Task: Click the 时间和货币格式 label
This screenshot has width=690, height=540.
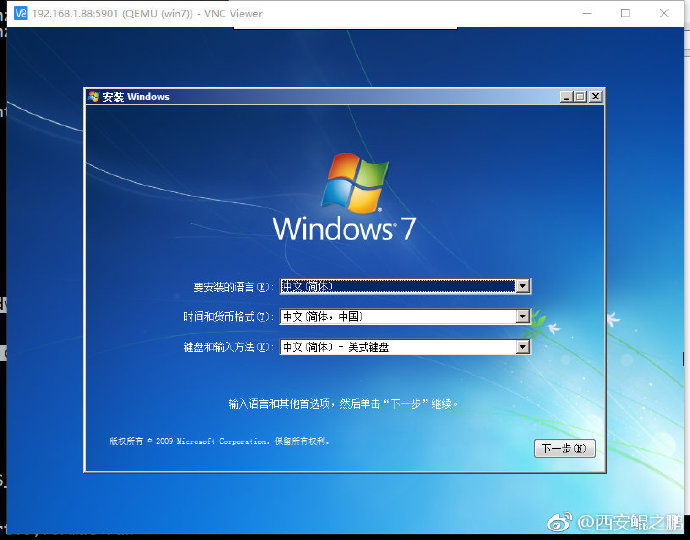Action: 229,316
